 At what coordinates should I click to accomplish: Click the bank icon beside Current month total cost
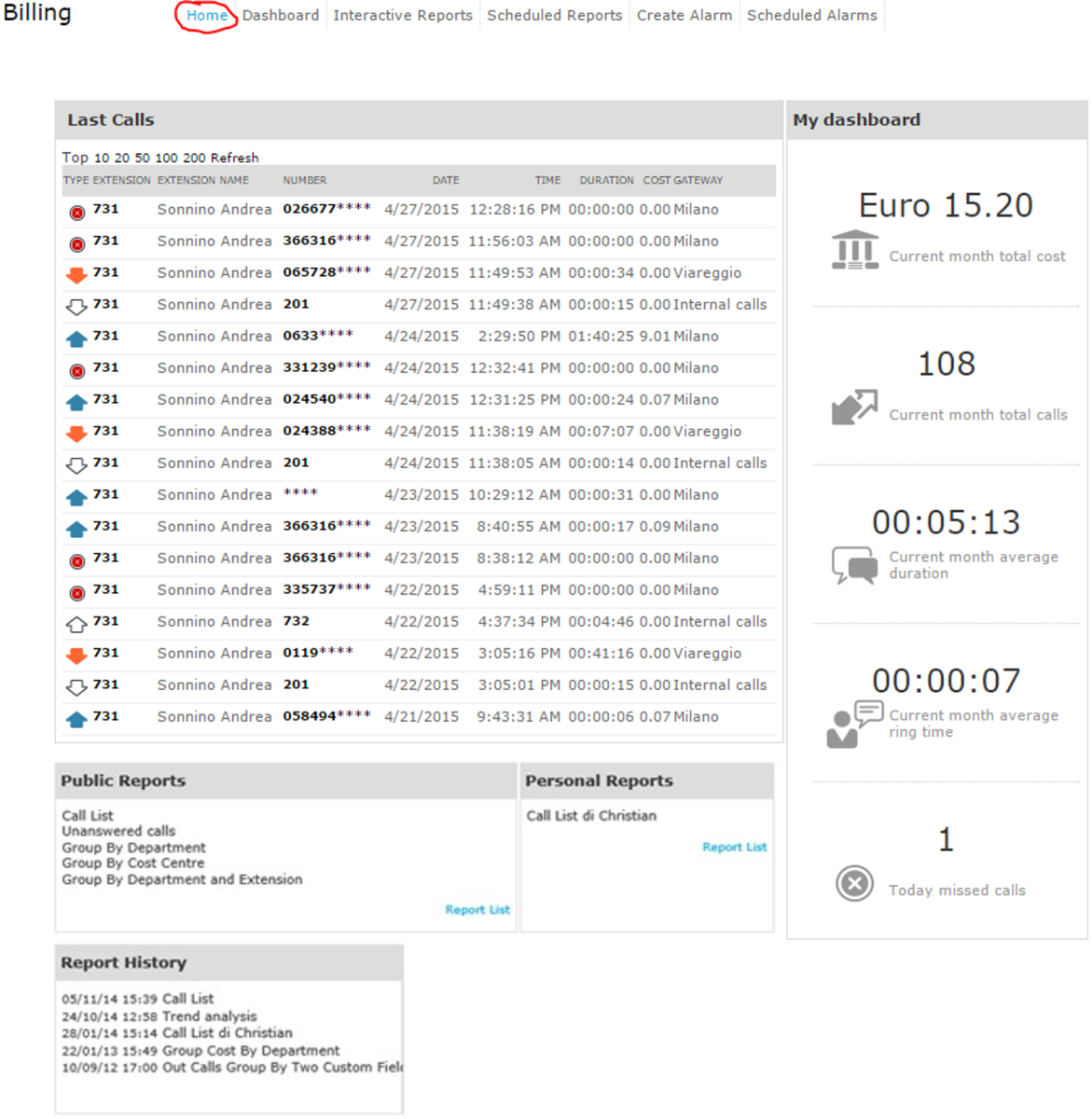[854, 250]
